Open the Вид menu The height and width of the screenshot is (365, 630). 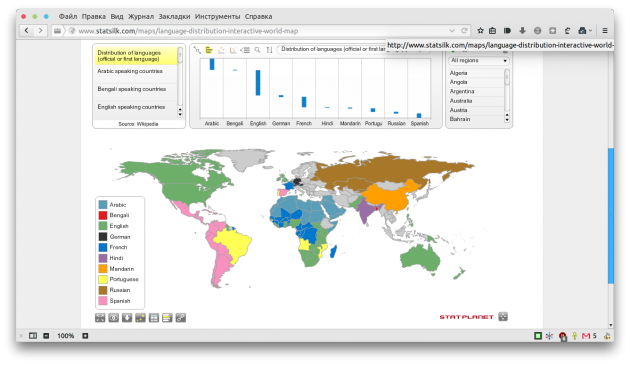click(117, 16)
